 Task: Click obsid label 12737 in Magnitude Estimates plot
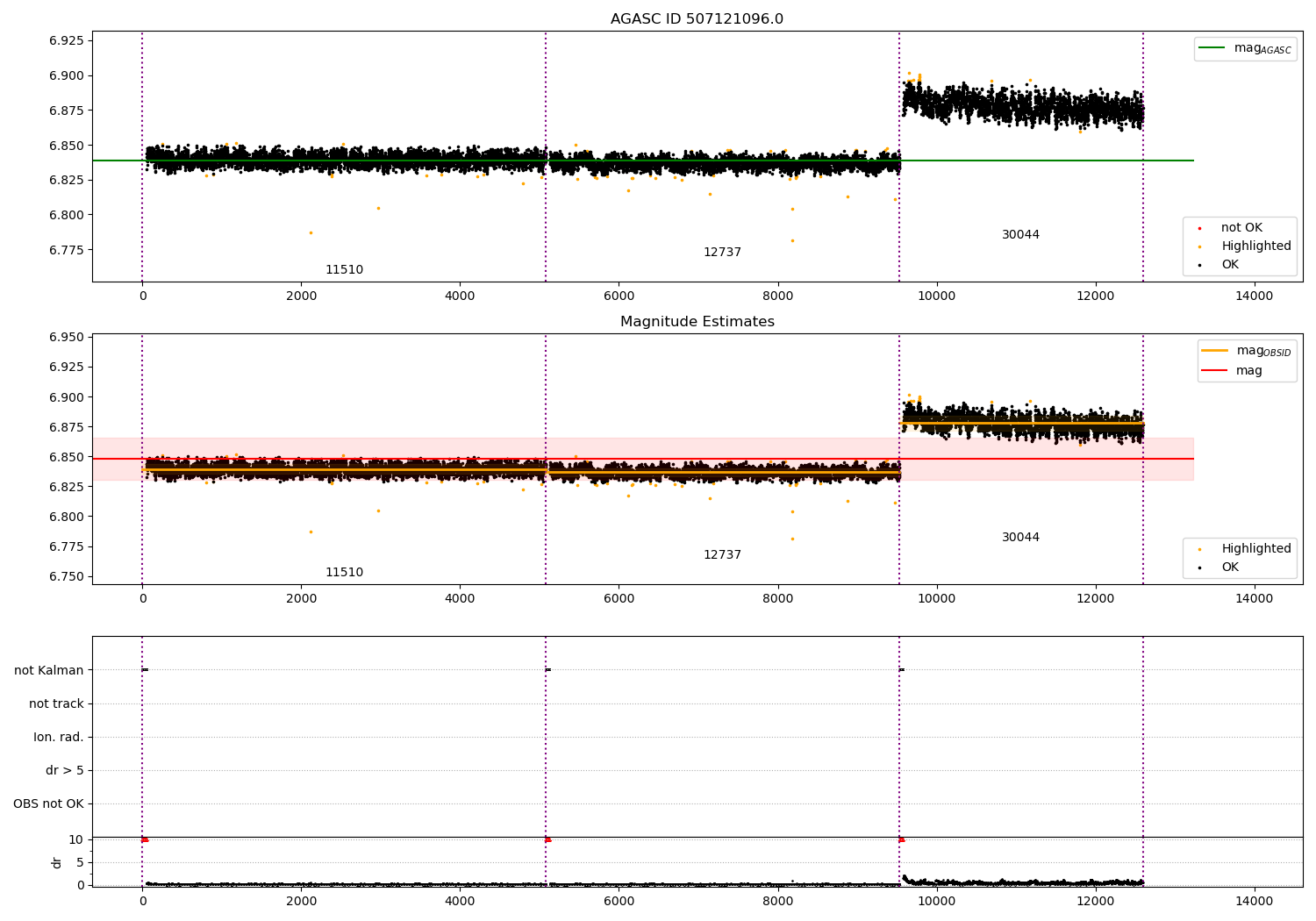722,555
